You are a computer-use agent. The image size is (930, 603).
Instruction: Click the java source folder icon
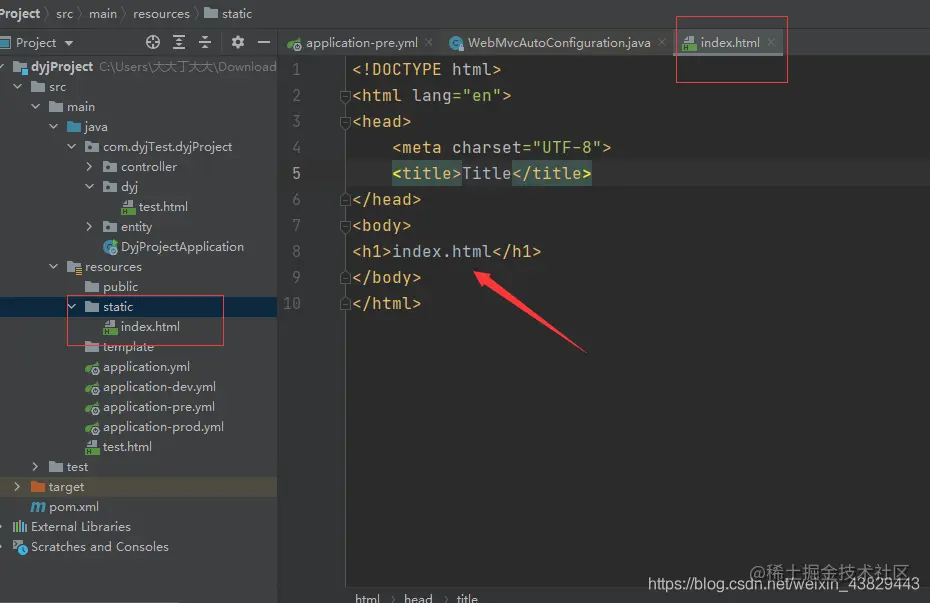click(74, 127)
